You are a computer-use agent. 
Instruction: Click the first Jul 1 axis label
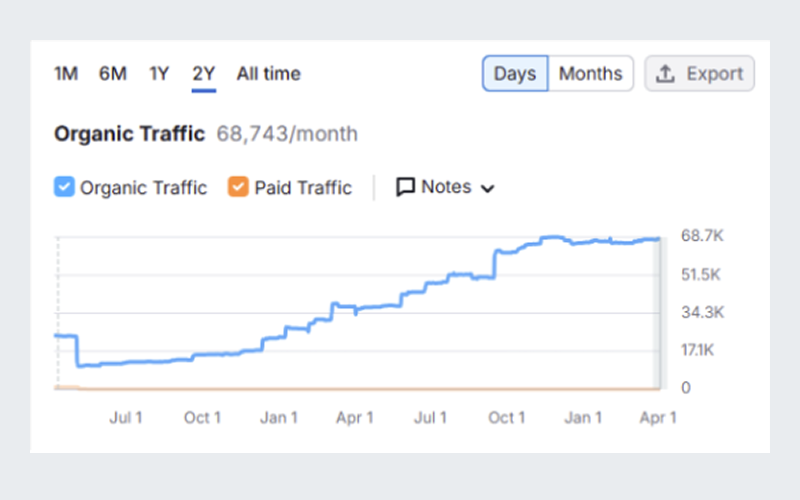click(126, 417)
